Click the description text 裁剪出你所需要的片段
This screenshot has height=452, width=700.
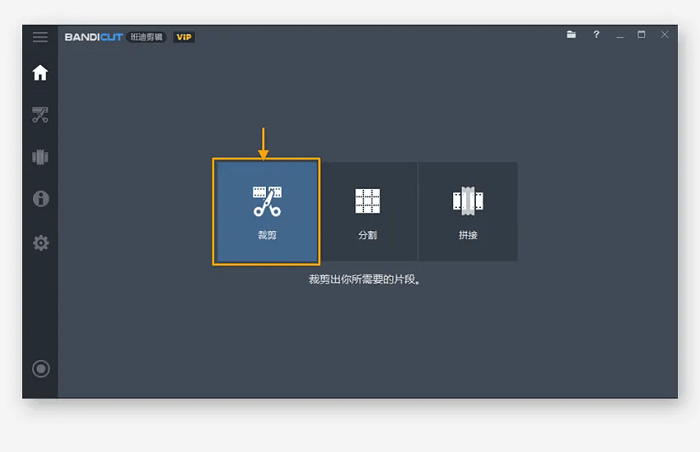(363, 280)
